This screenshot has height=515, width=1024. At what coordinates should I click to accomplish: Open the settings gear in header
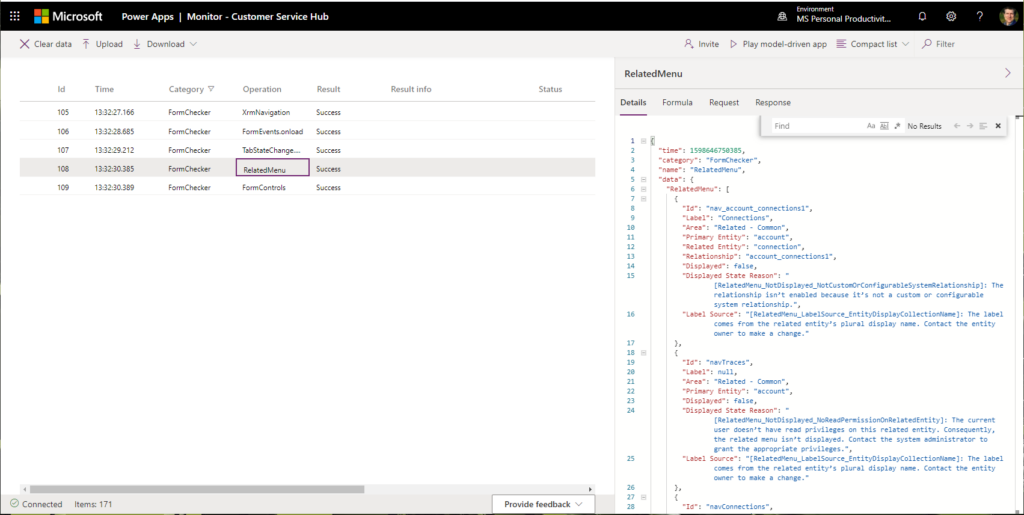point(951,16)
